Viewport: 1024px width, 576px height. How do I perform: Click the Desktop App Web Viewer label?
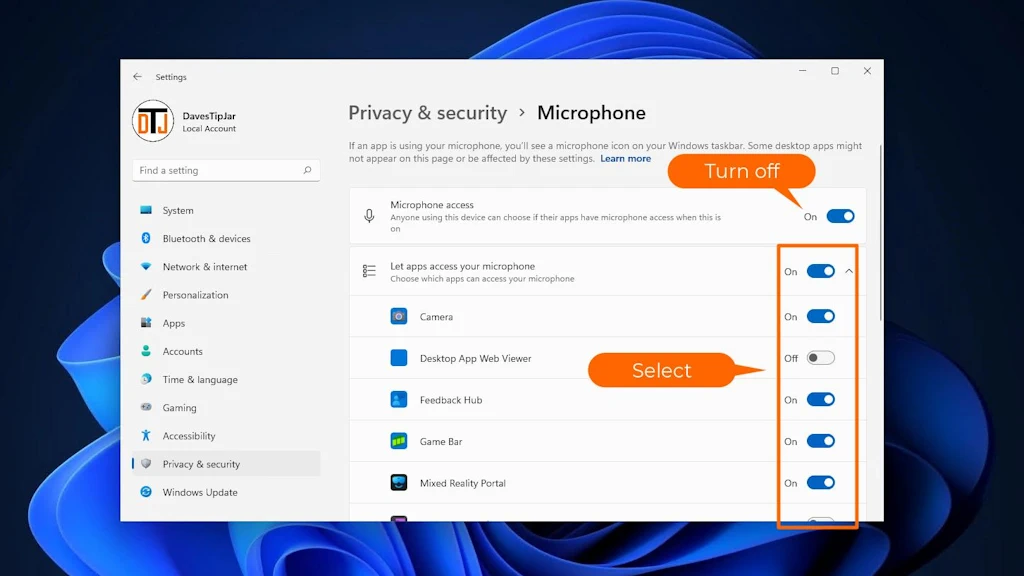(x=475, y=358)
